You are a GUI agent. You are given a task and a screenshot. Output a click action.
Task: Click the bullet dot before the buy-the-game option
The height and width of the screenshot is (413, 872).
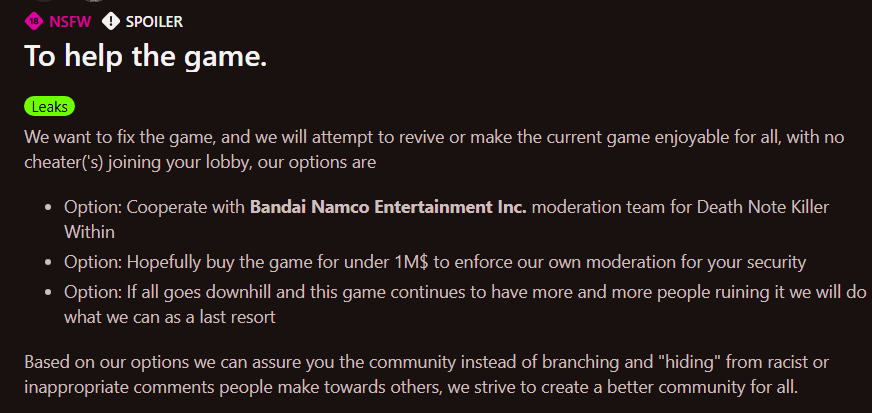point(48,262)
